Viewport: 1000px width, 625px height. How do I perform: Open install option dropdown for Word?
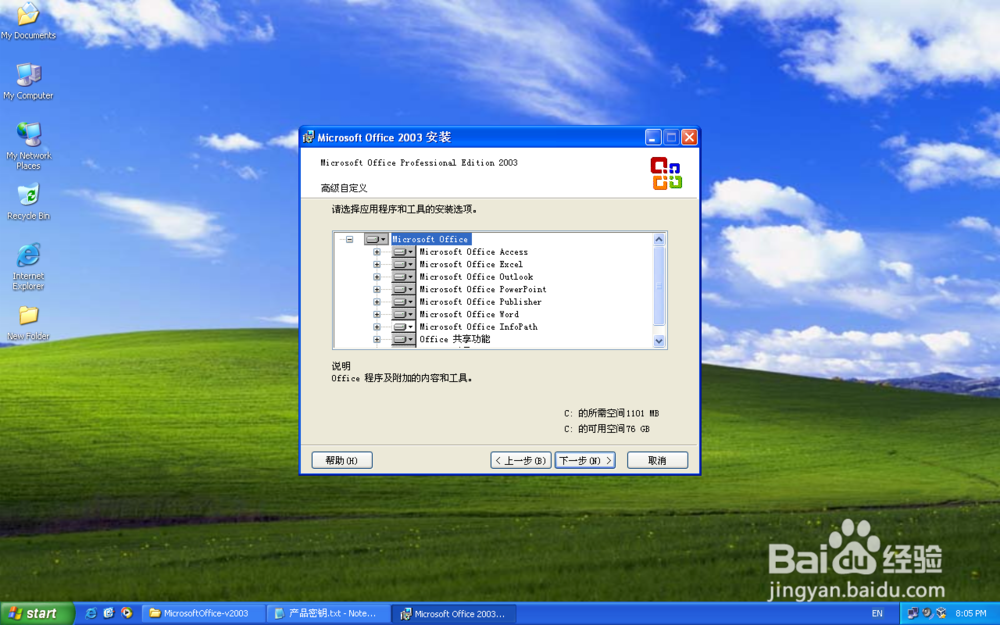(403, 314)
